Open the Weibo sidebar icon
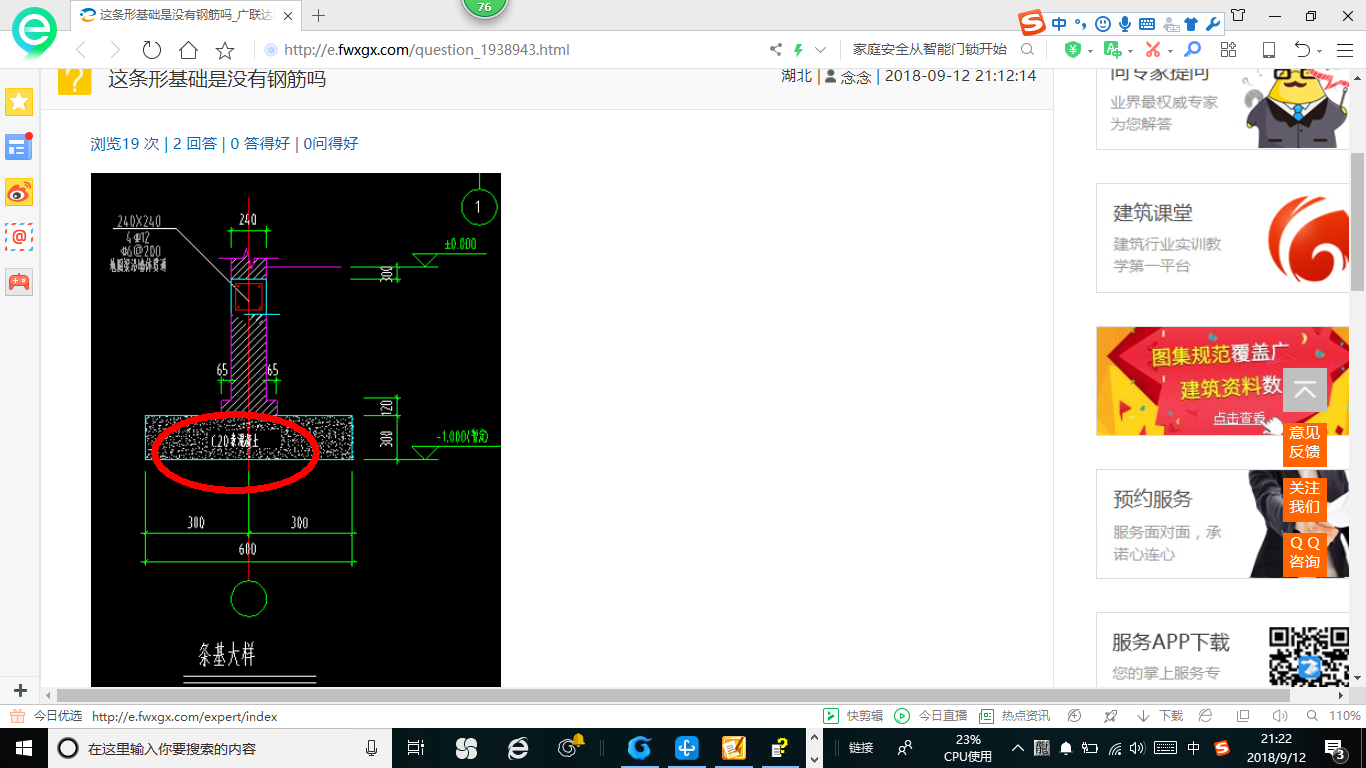The image size is (1366, 768). (19, 192)
